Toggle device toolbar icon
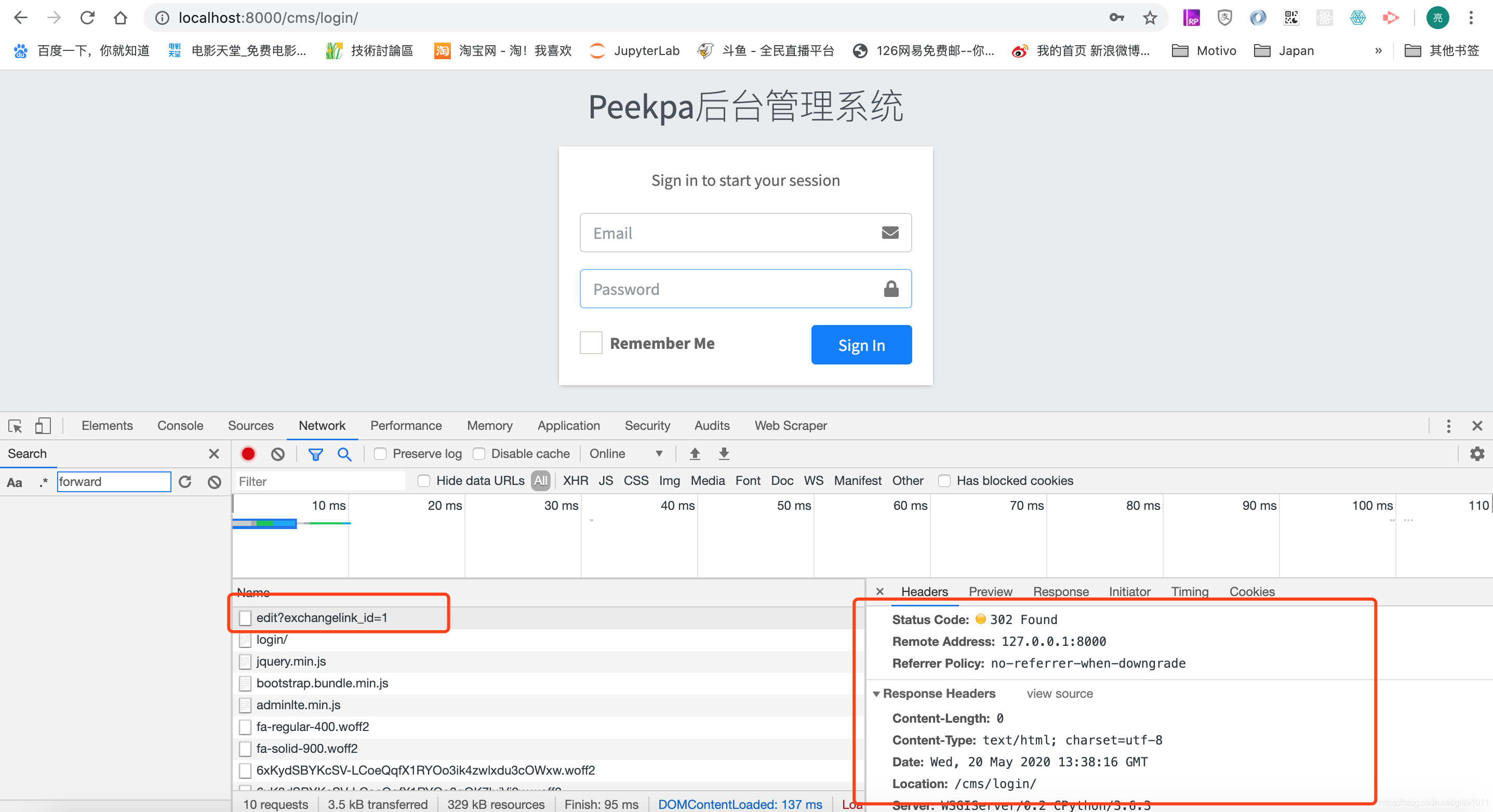 (43, 426)
